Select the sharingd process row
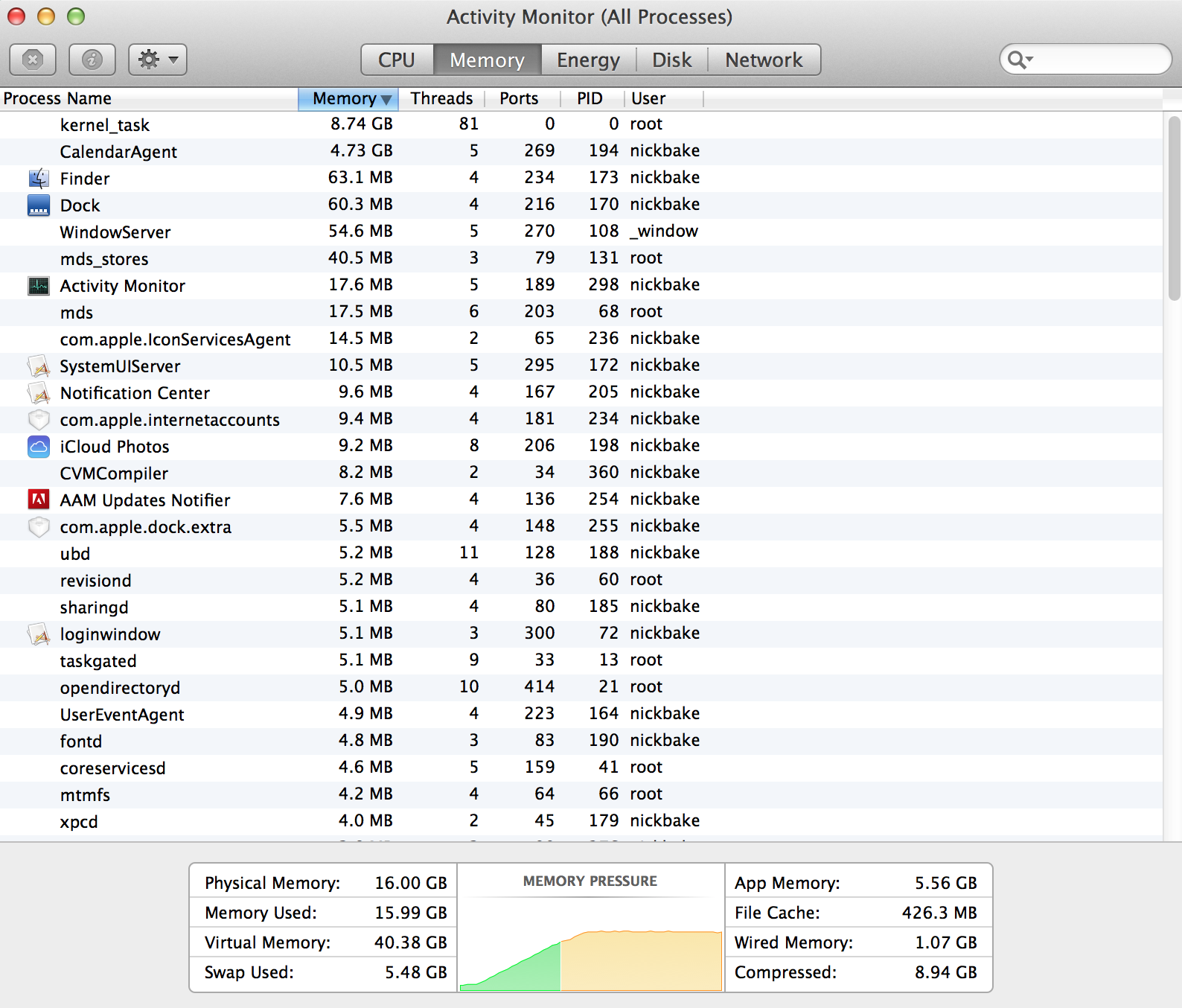 click(581, 607)
